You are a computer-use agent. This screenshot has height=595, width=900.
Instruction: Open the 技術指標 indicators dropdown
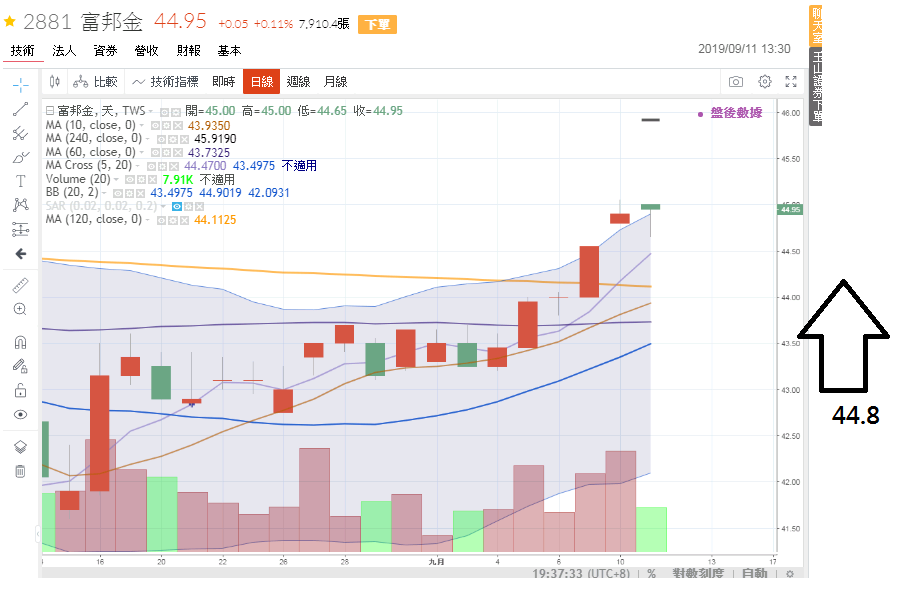[x=166, y=82]
